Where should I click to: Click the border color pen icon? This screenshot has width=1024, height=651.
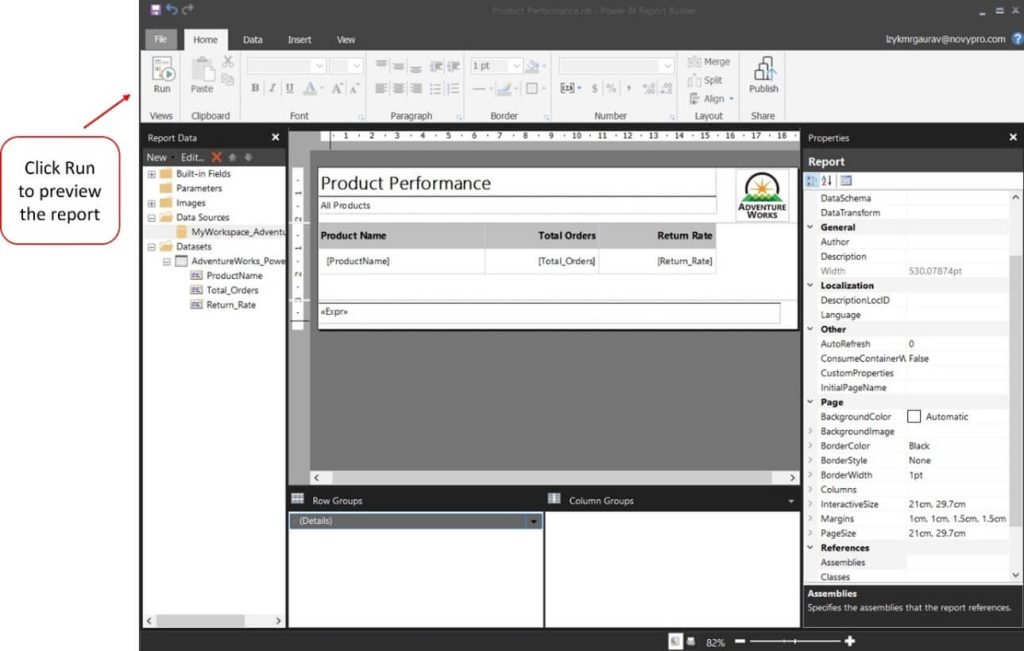(503, 88)
